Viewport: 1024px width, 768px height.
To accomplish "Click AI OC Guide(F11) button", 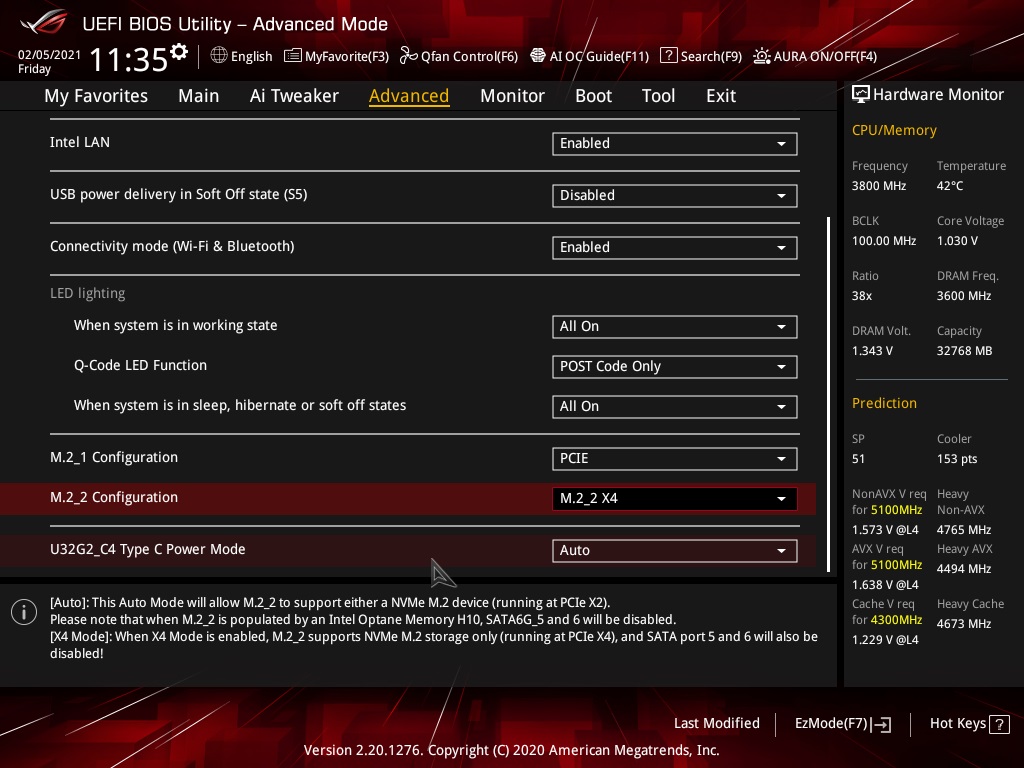I will pos(590,56).
